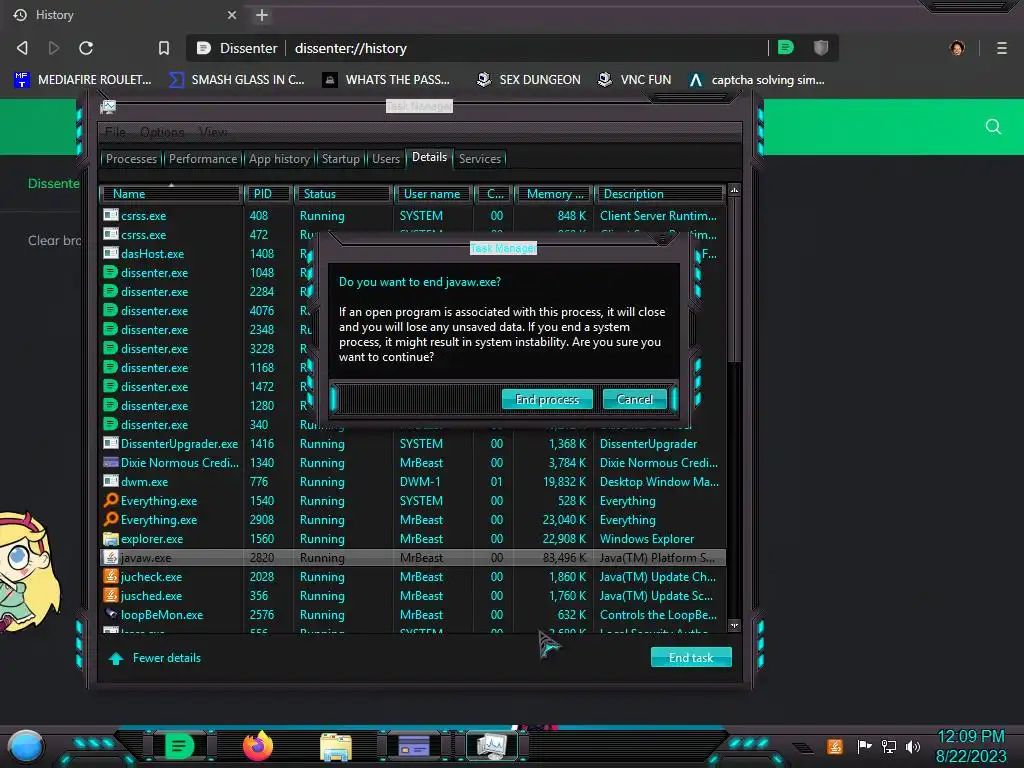The image size is (1024, 768).
Task: Sort by the Description column header
Action: tap(660, 194)
